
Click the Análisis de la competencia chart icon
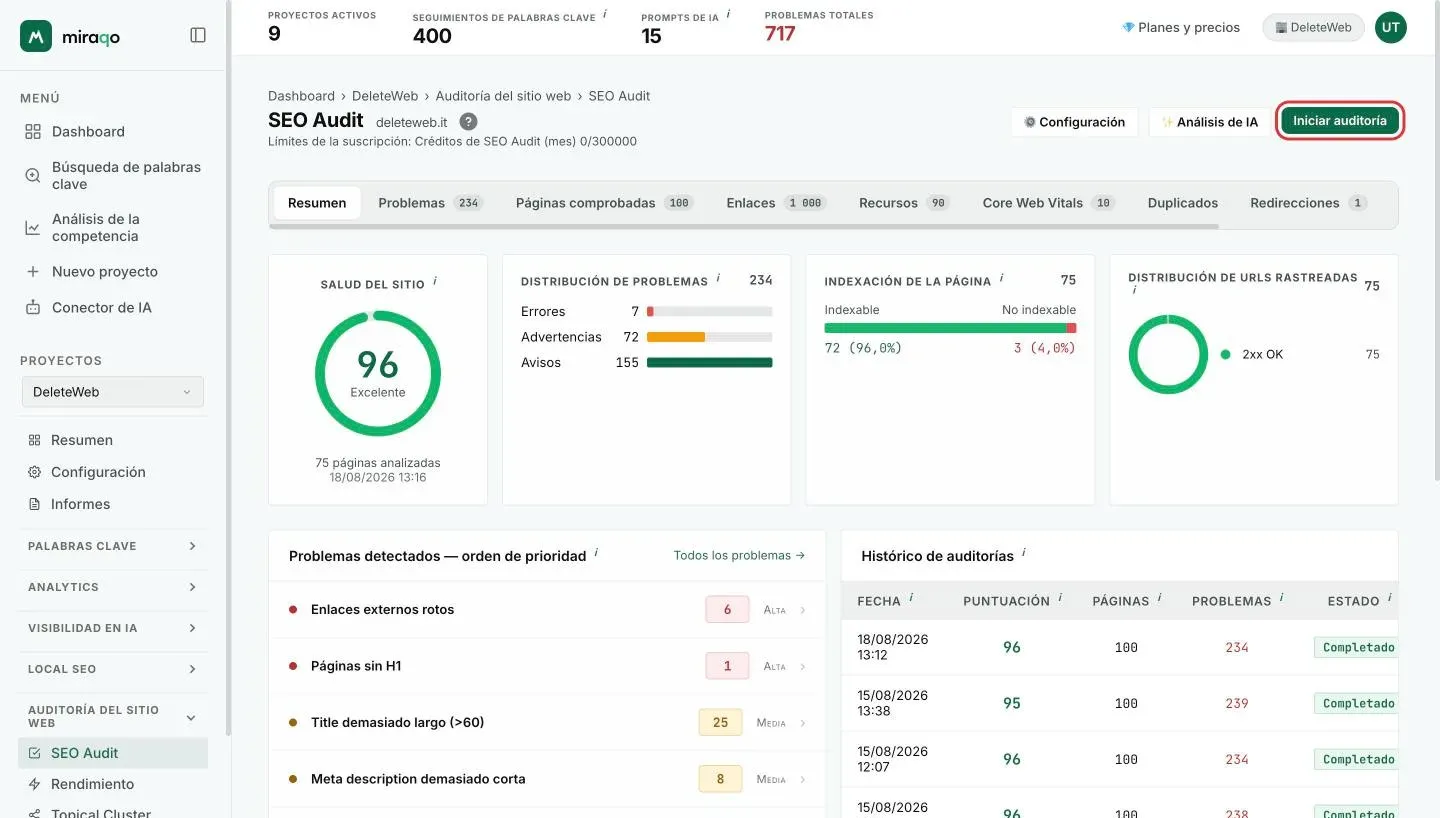pyautogui.click(x=33, y=228)
